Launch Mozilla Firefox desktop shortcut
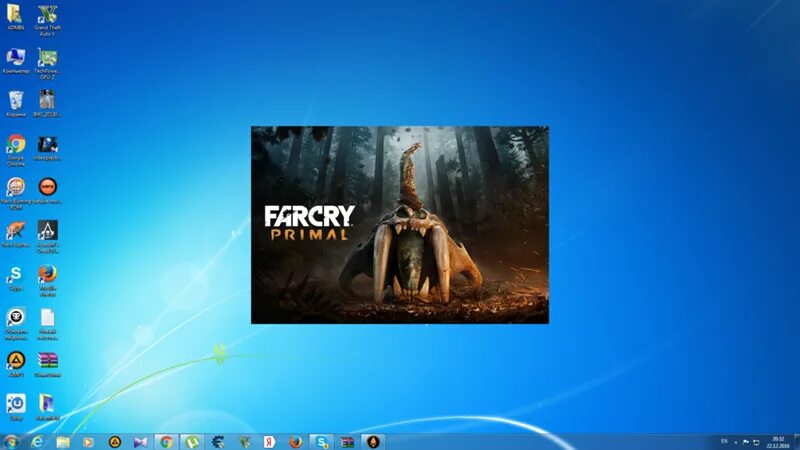 tap(47, 281)
